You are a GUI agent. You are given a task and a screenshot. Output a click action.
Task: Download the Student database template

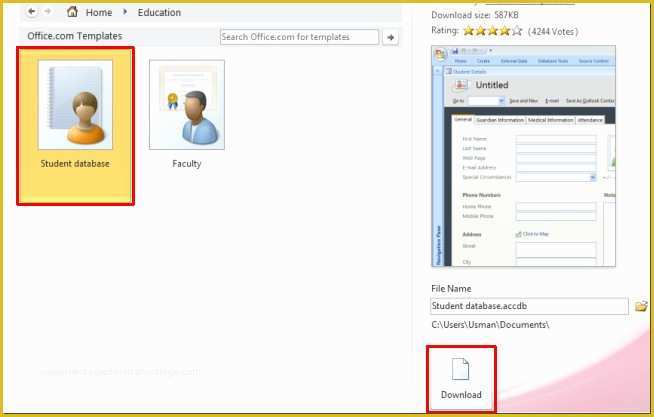click(461, 379)
